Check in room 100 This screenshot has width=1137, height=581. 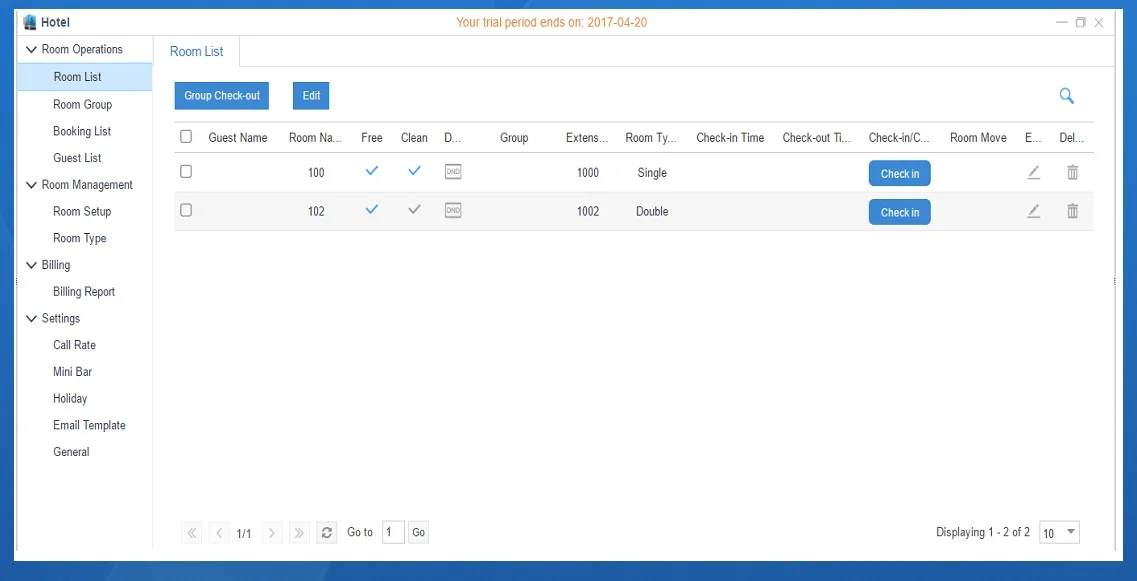pyautogui.click(x=899, y=173)
